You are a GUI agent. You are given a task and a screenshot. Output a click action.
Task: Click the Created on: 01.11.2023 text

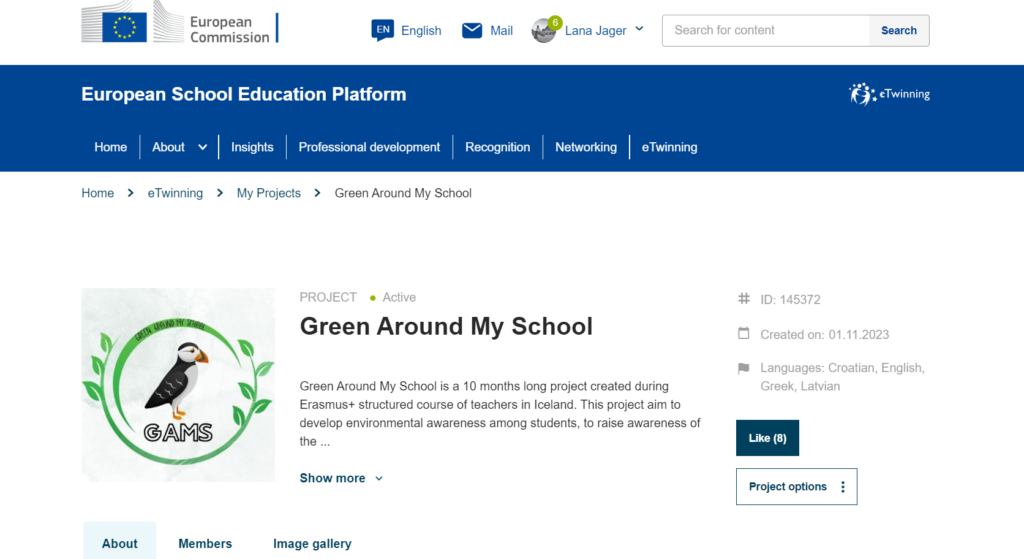[825, 334]
